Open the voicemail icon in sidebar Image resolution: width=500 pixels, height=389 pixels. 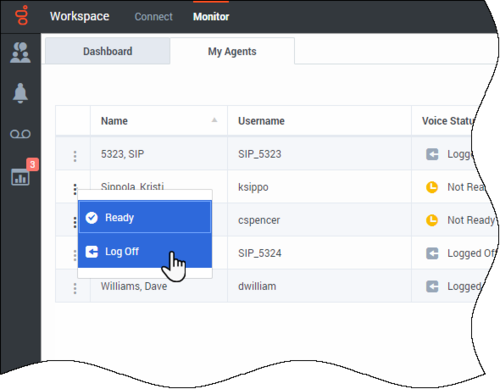click(20, 134)
